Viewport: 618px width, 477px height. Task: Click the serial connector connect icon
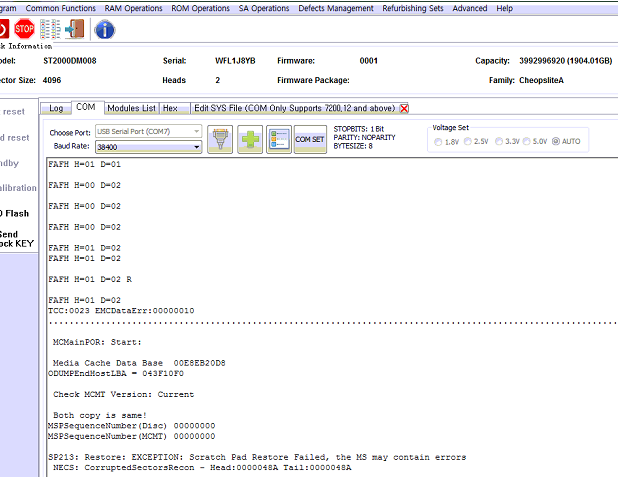[x=220, y=139]
